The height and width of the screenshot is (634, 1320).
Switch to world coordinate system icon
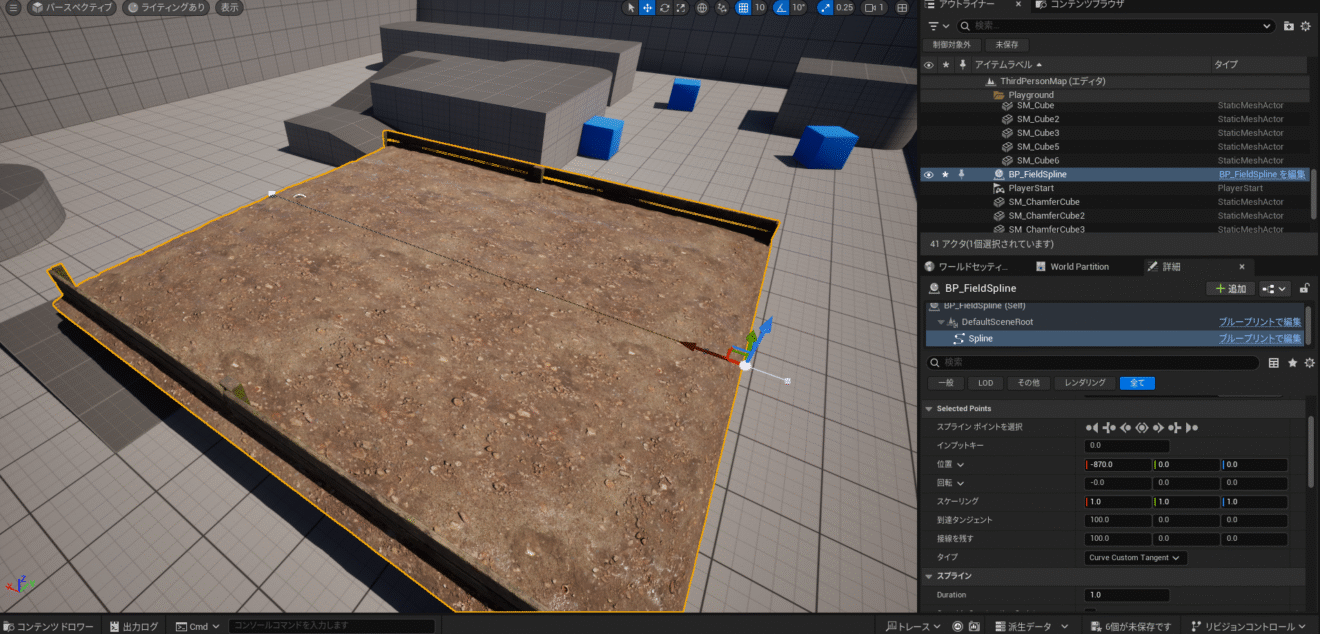(701, 8)
